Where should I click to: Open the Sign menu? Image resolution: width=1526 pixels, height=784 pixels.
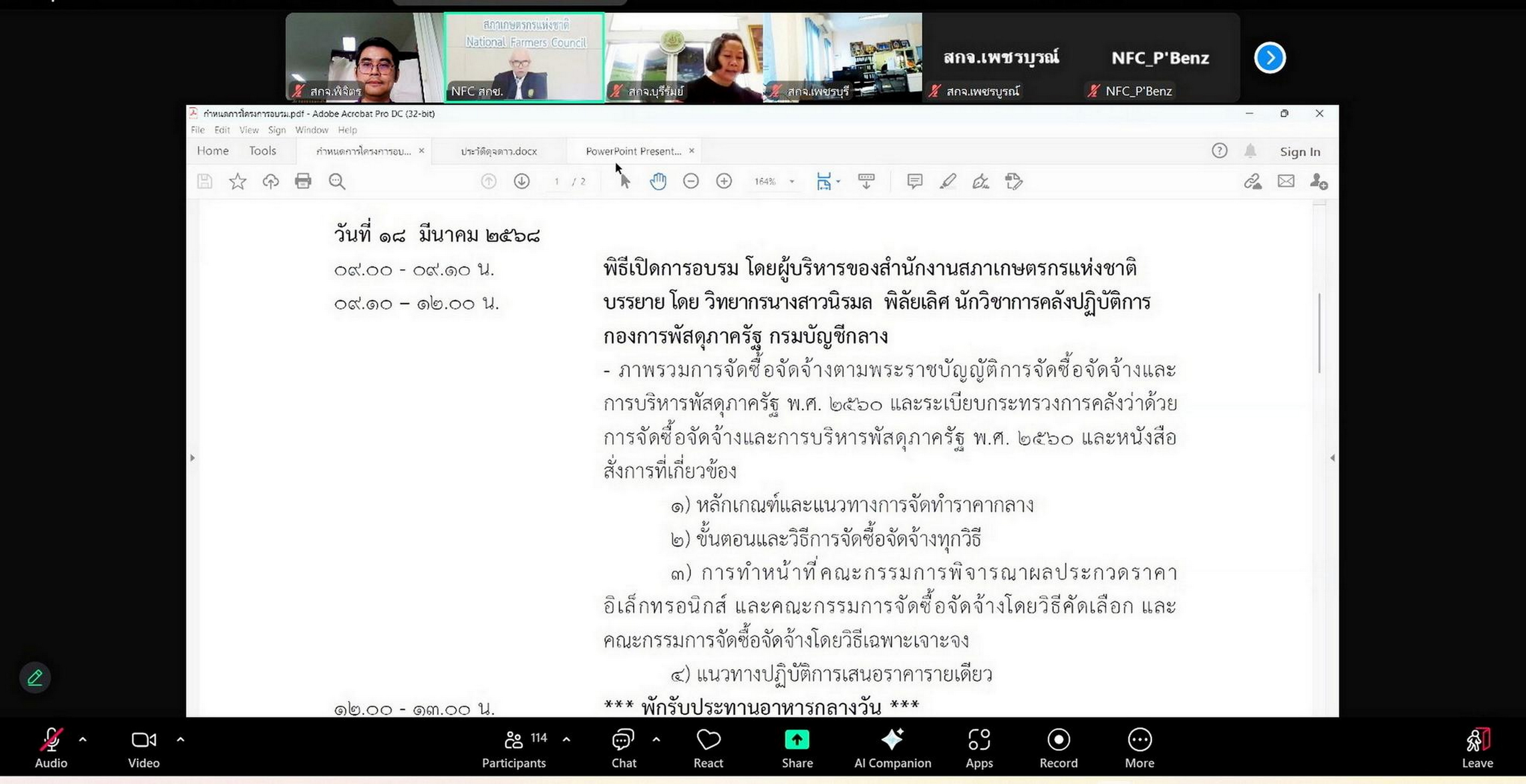click(277, 130)
